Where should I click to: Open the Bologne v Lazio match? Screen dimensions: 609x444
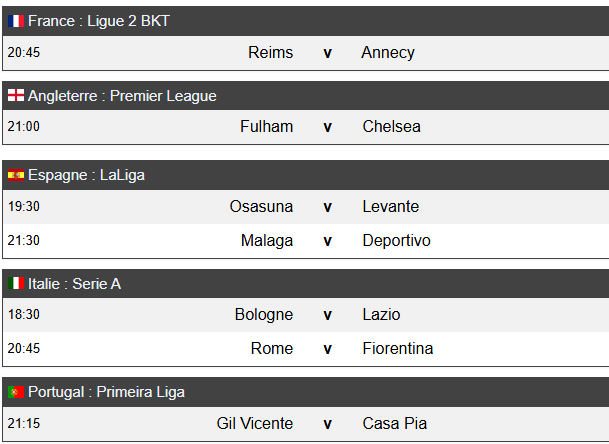click(306, 315)
